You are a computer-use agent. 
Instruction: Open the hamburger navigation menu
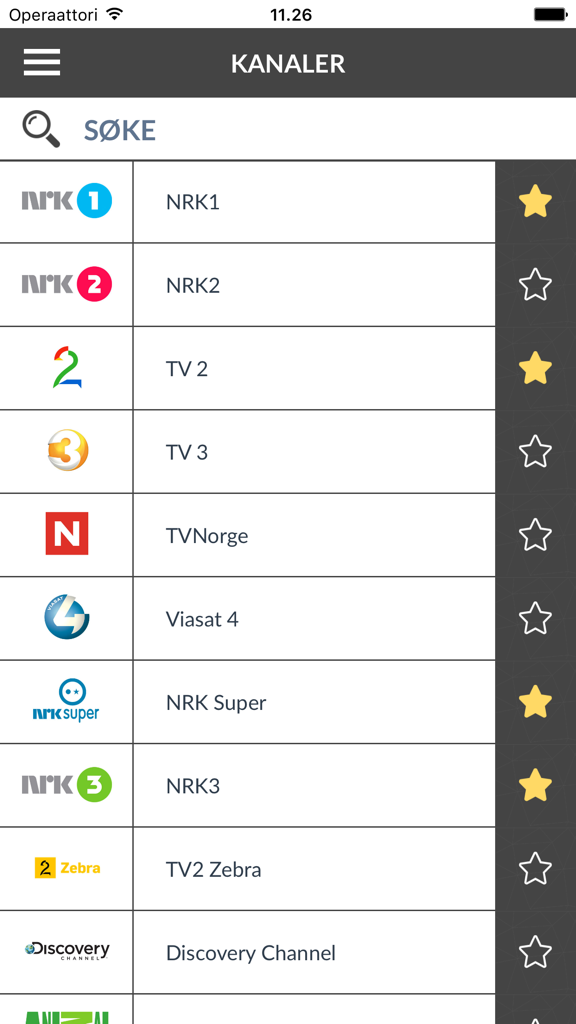coord(41,62)
